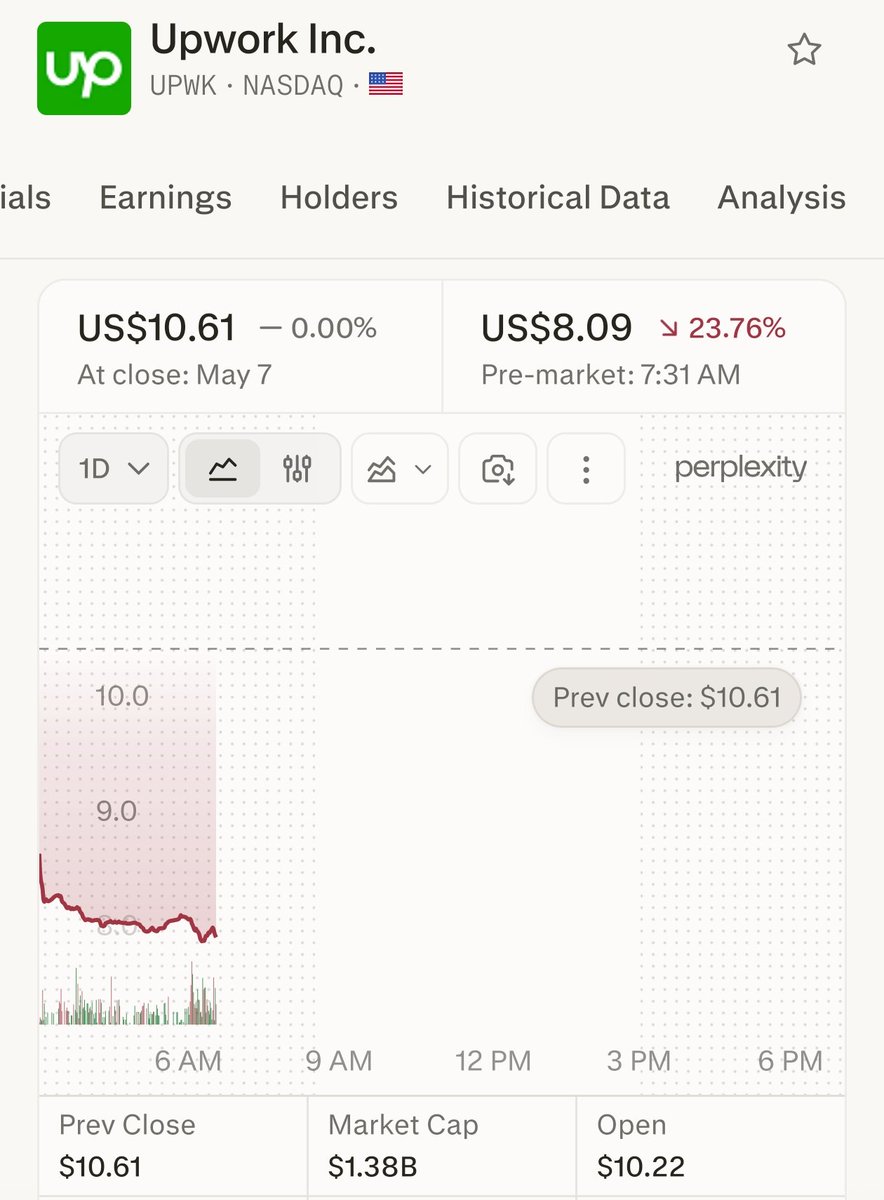Image resolution: width=884 pixels, height=1200 pixels.
Task: Tap the Prev close $10.61 label
Action: (x=667, y=697)
